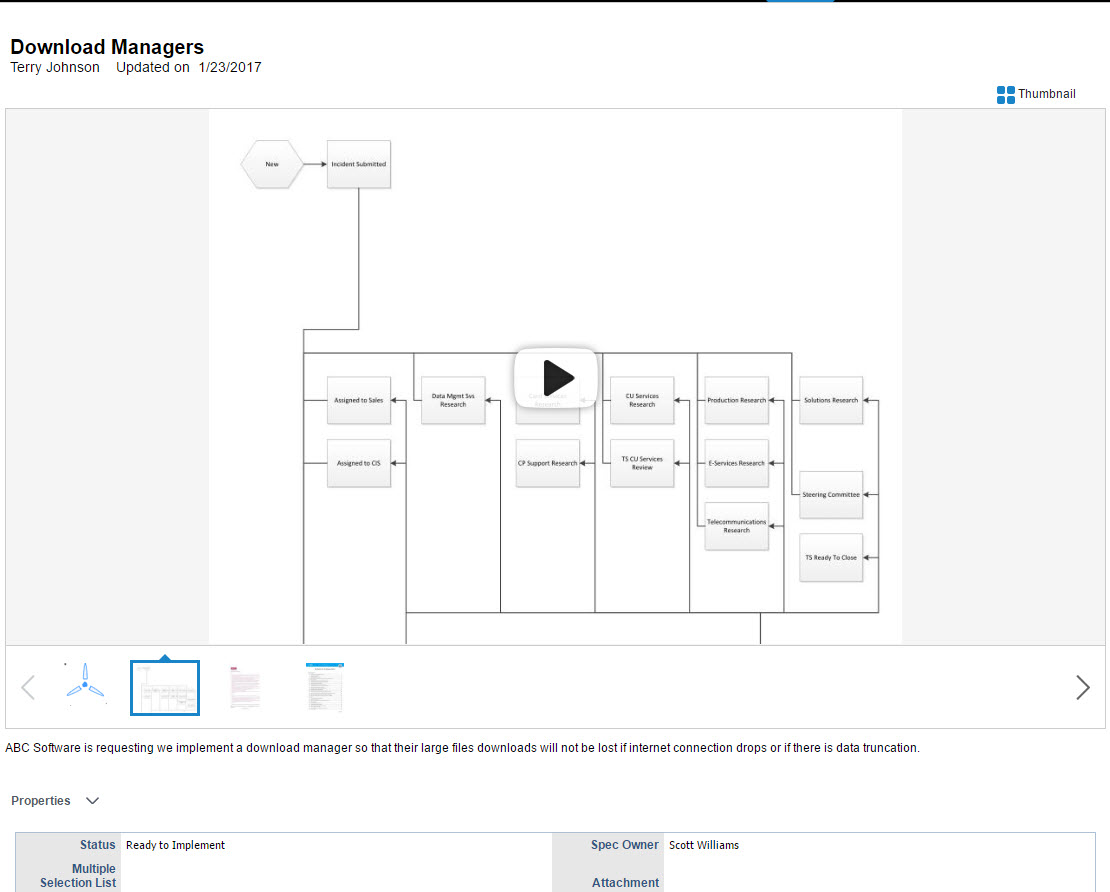1110x892 pixels.
Task: Click the CU Services Research box
Action: (642, 401)
